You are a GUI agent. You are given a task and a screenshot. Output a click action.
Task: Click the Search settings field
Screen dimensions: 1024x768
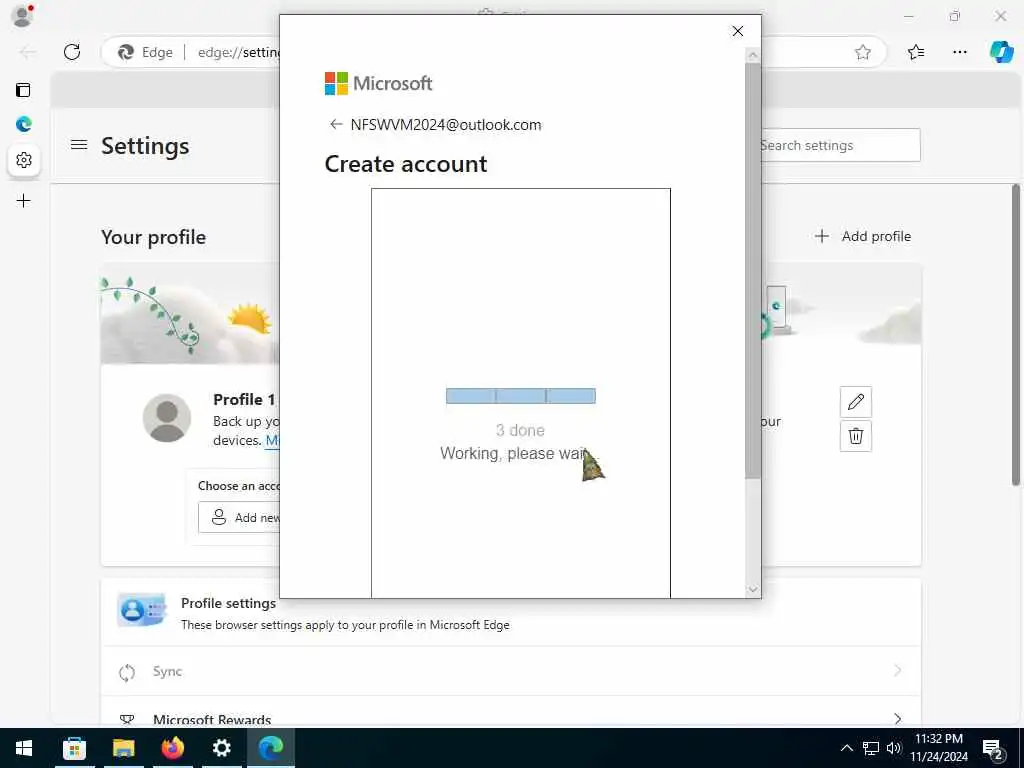tap(840, 145)
